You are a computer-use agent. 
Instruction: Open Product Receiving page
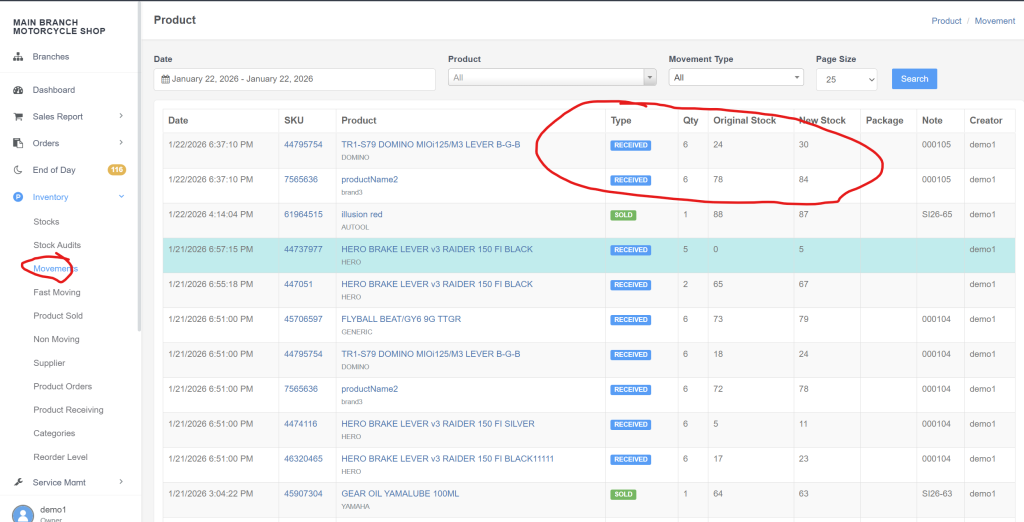pyautogui.click(x=68, y=410)
